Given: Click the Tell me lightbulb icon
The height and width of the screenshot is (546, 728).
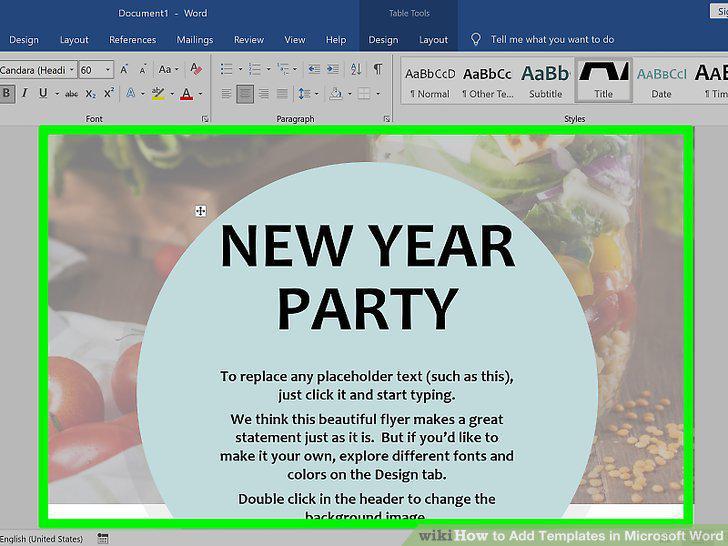Looking at the screenshot, I should click(476, 39).
